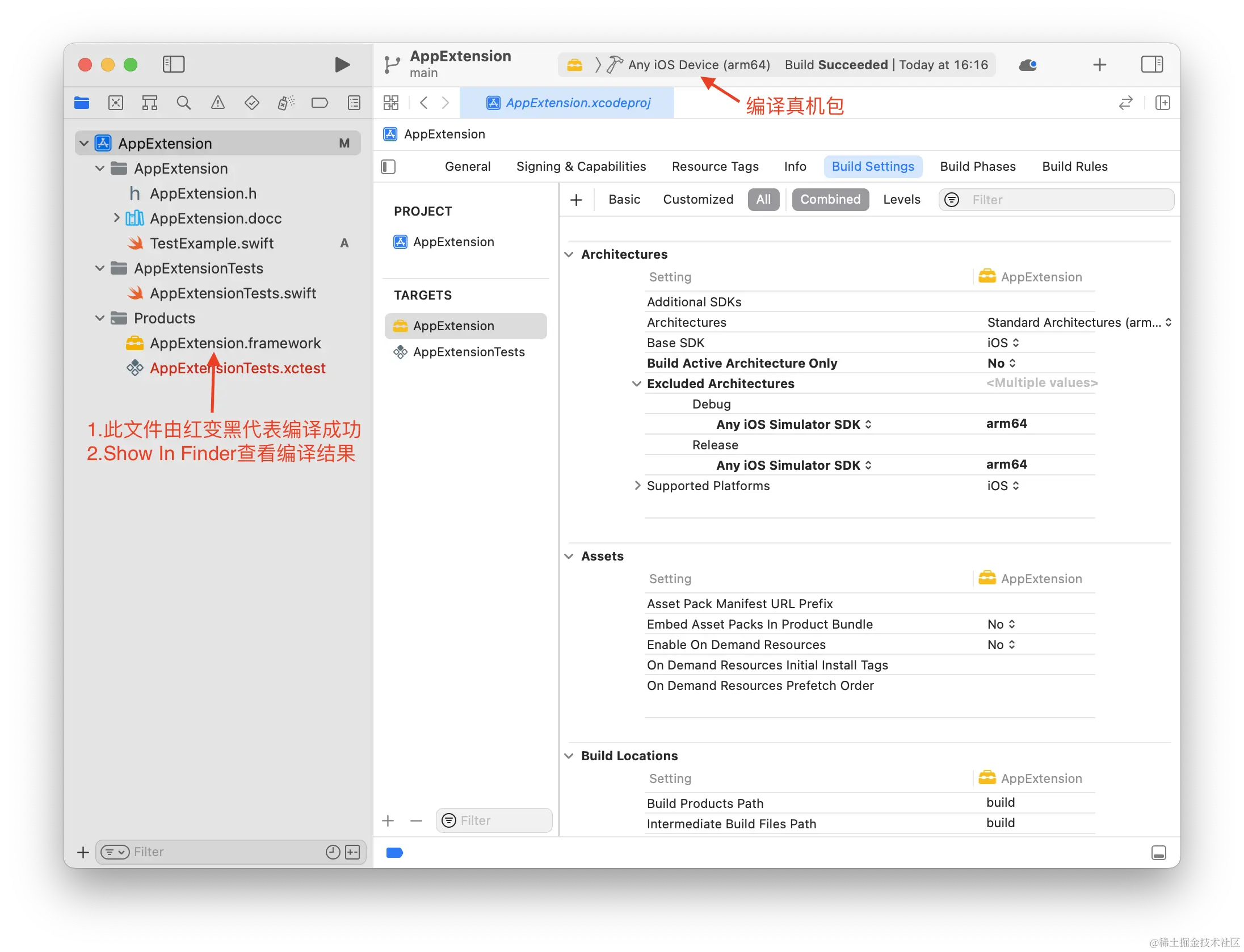Click the Customized filter button
Image resolution: width=1244 pixels, height=952 pixels.
[x=697, y=200]
